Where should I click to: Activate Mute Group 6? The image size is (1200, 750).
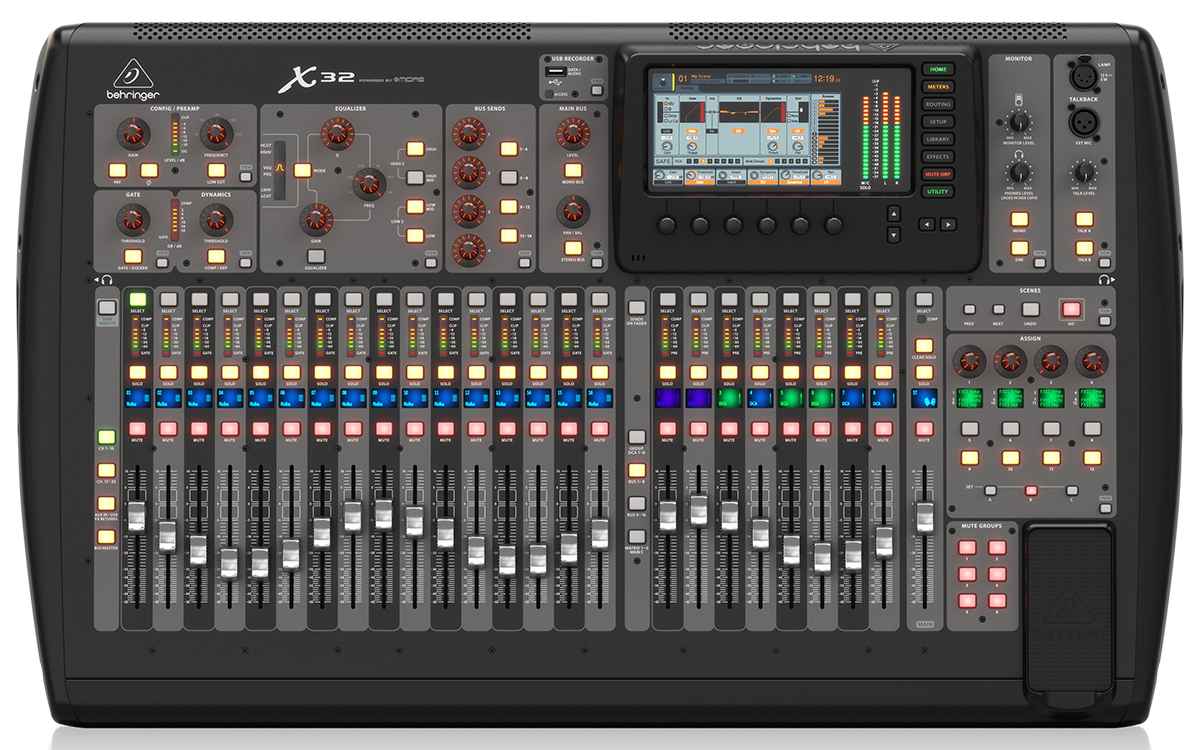(997, 601)
